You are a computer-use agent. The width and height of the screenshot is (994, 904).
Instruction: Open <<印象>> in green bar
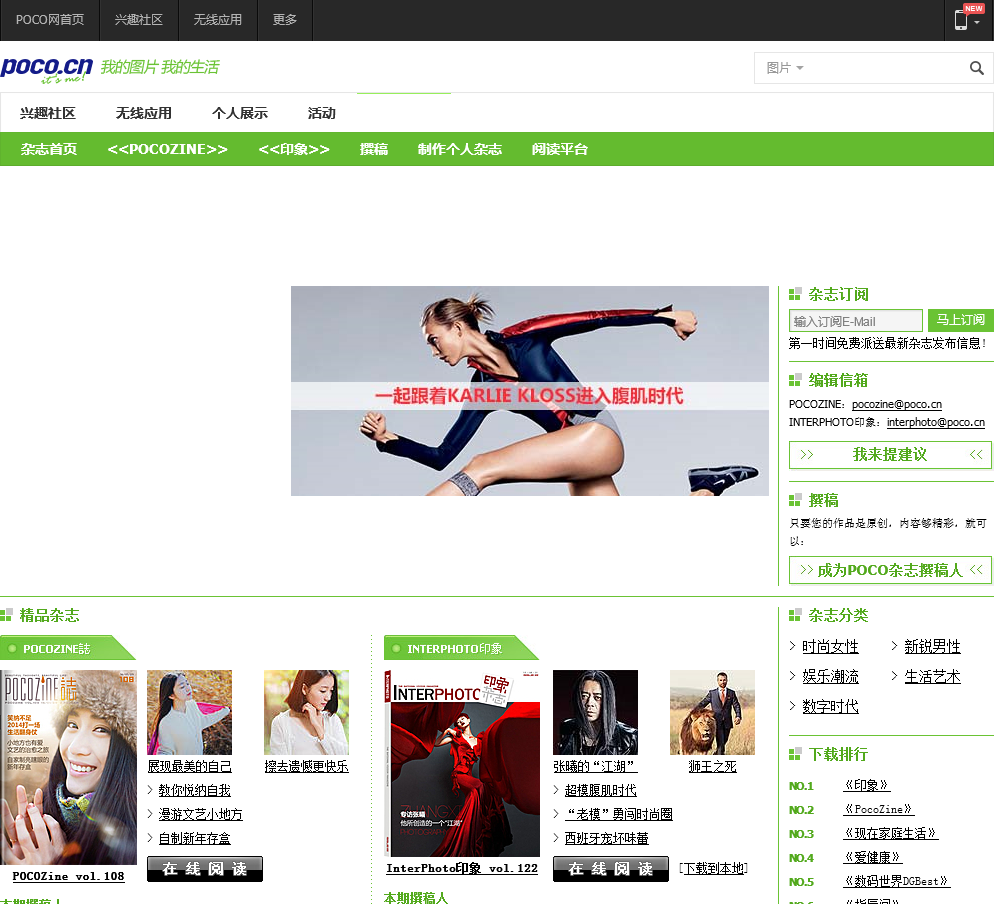294,149
